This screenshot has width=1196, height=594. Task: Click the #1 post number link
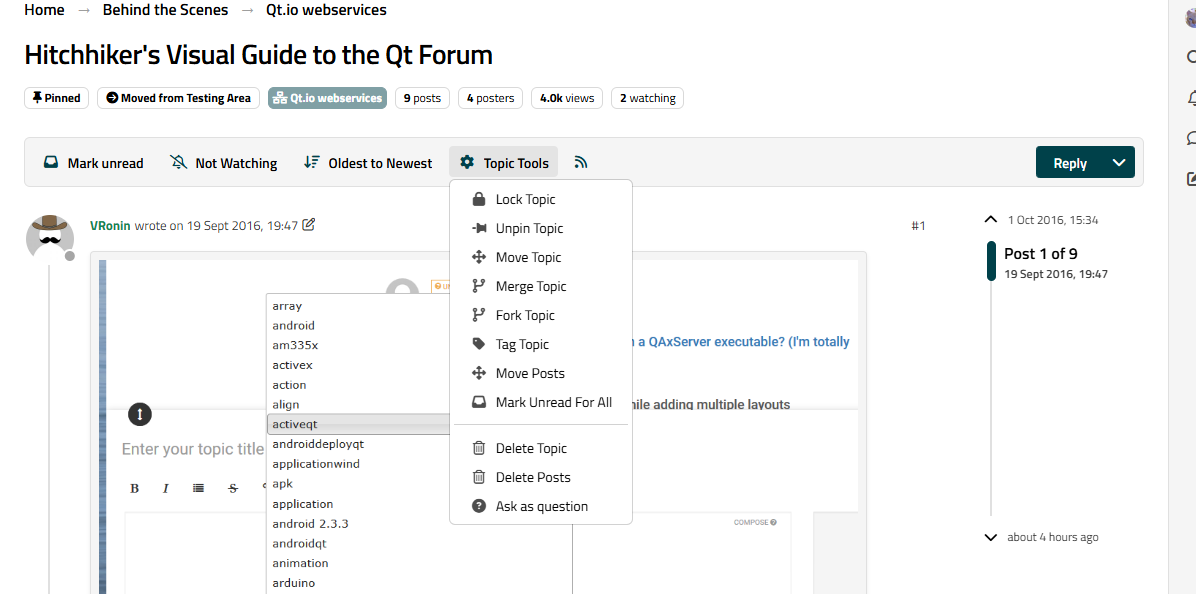[x=918, y=225]
